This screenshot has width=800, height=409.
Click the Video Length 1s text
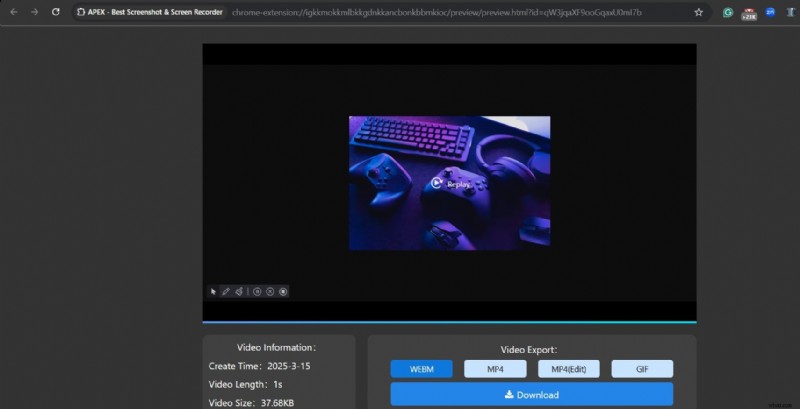tap(245, 384)
